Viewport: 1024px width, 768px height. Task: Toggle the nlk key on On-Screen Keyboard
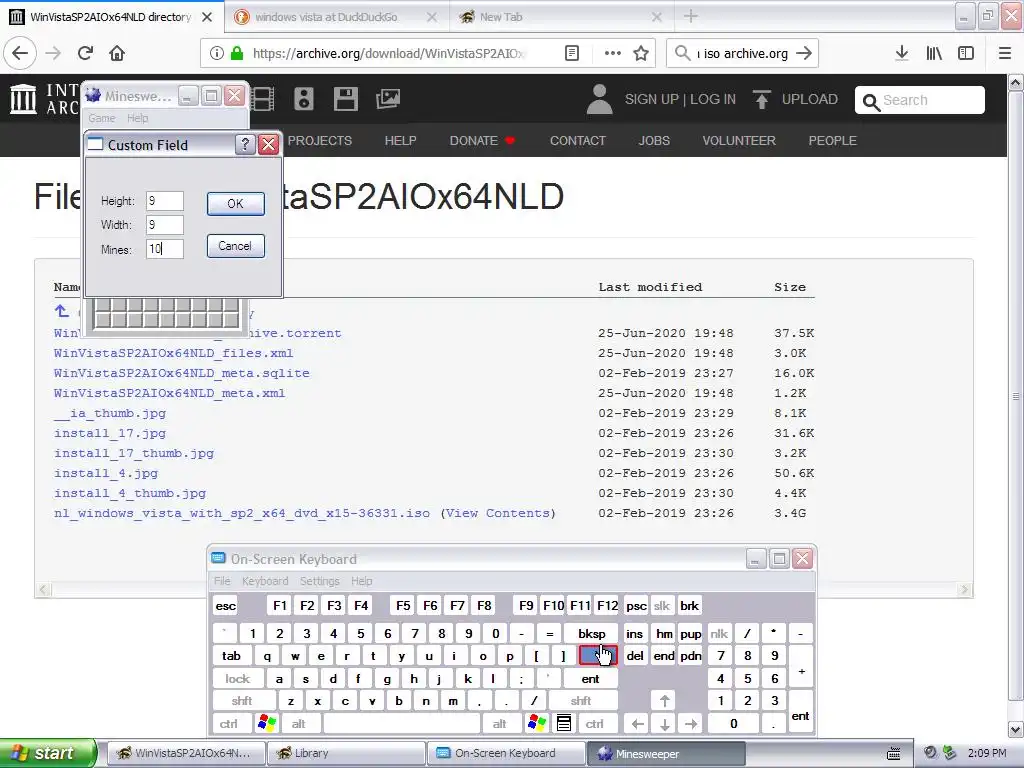(x=719, y=633)
